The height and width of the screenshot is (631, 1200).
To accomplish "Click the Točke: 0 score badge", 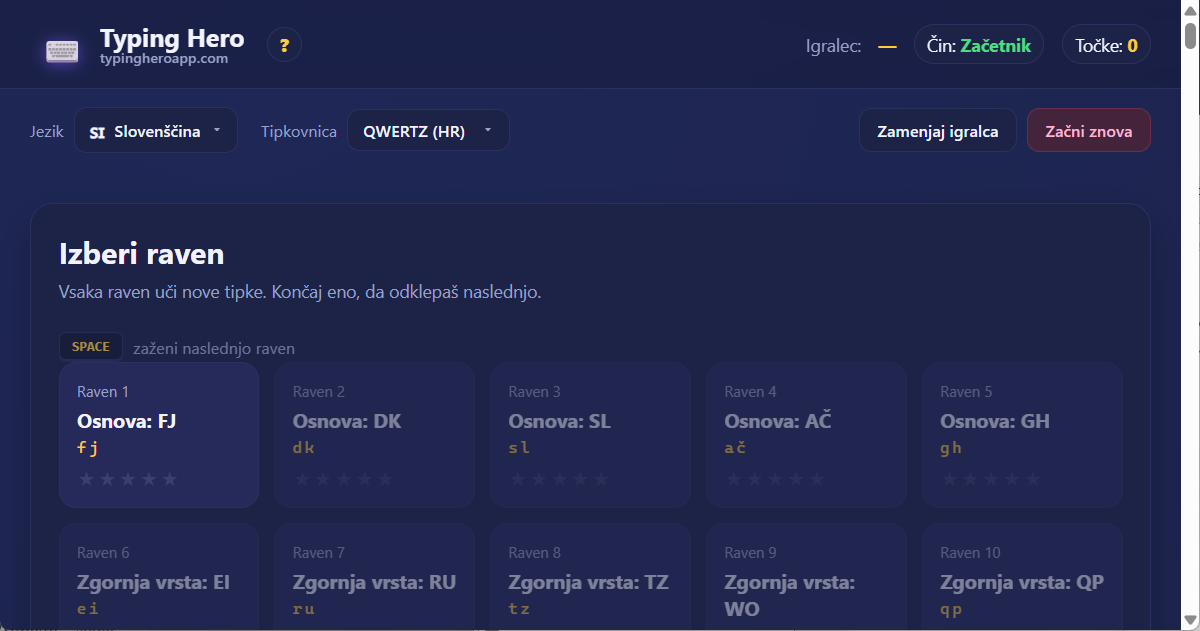I will (x=1106, y=45).
